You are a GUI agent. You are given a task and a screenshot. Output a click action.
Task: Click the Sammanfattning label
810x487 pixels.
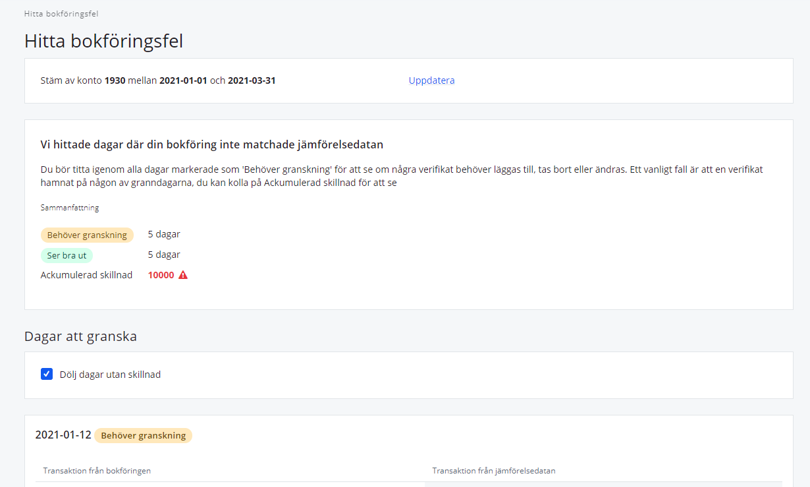click(x=70, y=208)
